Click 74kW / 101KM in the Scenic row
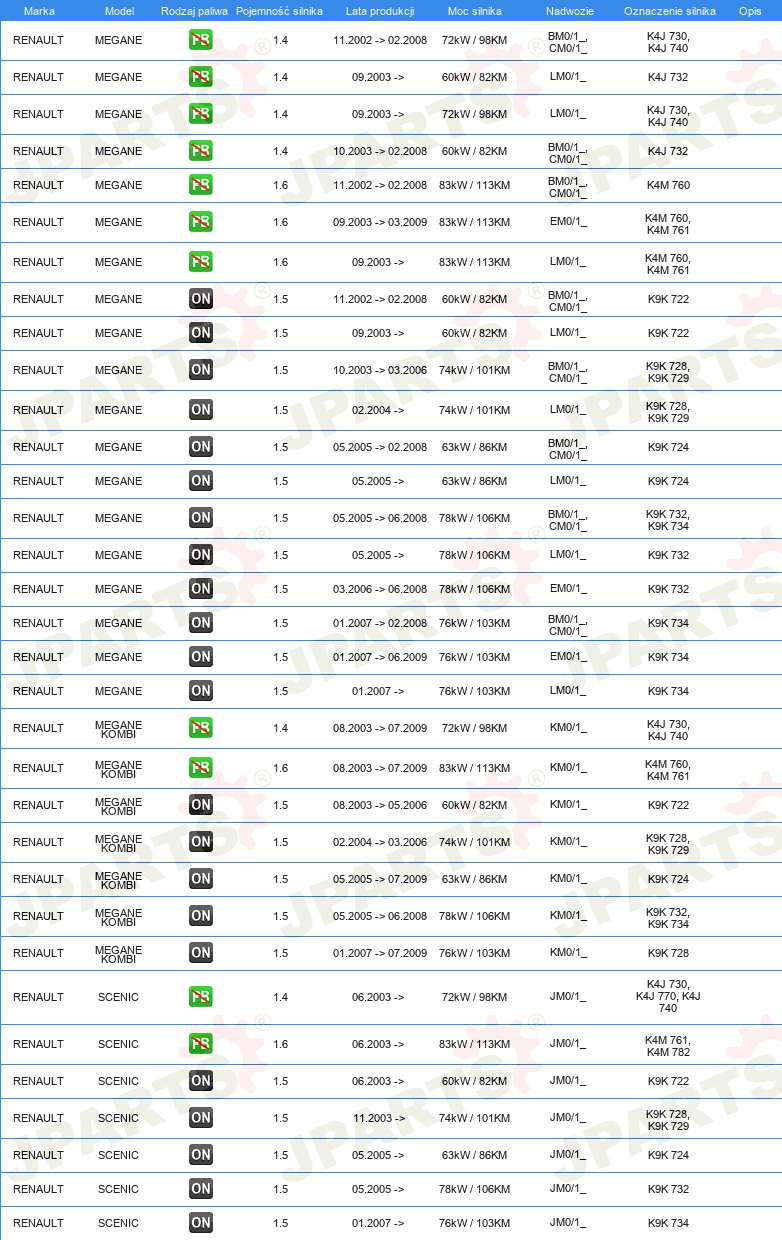 click(474, 1119)
